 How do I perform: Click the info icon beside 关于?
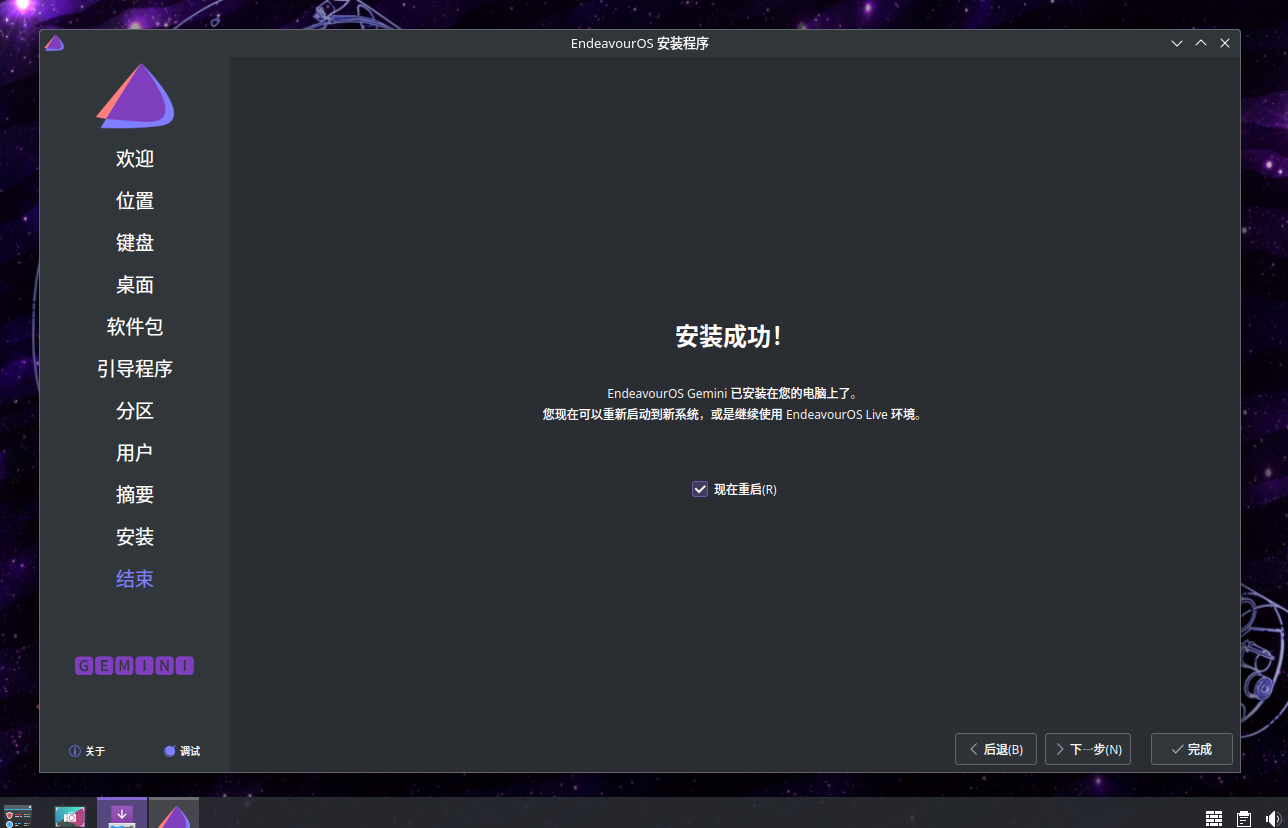pos(75,751)
